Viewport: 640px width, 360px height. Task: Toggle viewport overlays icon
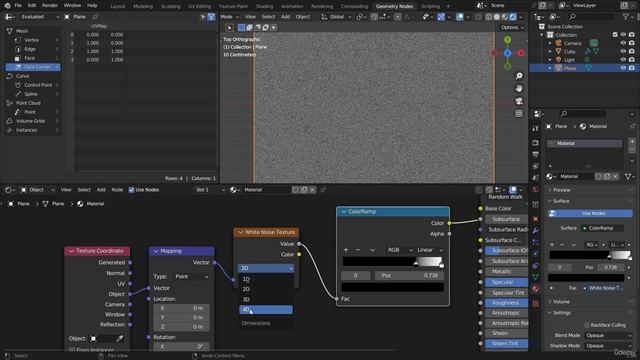(460, 17)
